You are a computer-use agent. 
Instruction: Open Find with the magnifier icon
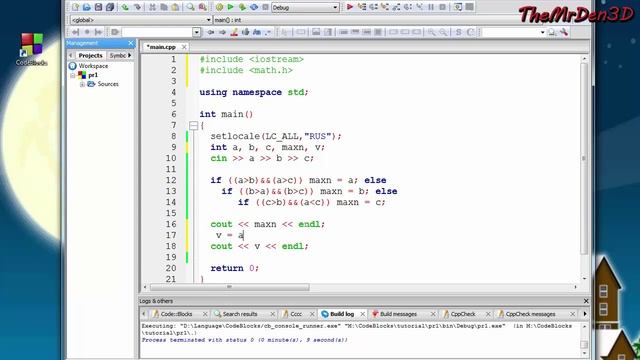tap(191, 7)
